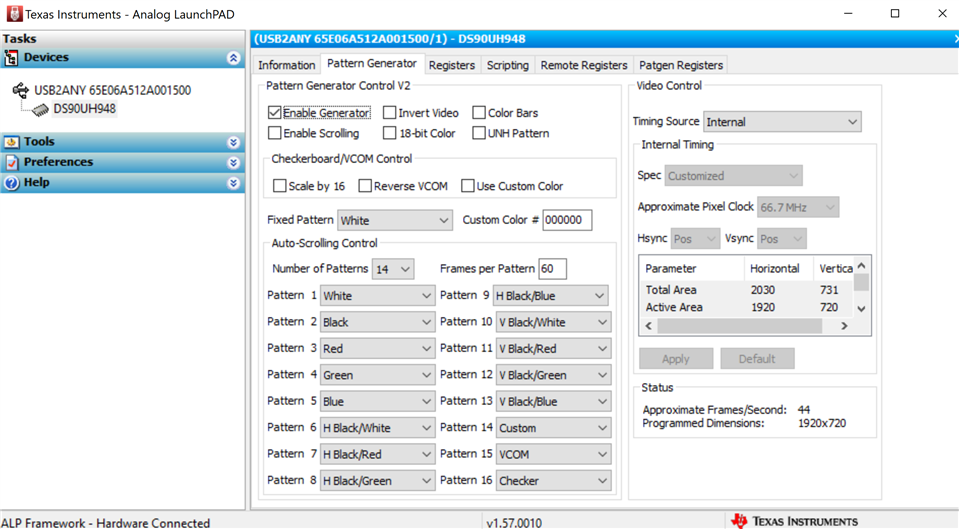The height and width of the screenshot is (529, 959).
Task: Open the Pattern 1 White dropdown
Action: [377, 295]
